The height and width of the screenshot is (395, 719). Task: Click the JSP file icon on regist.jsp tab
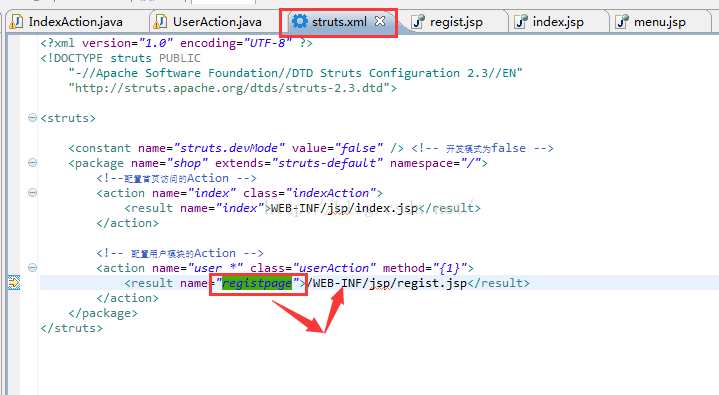417,22
